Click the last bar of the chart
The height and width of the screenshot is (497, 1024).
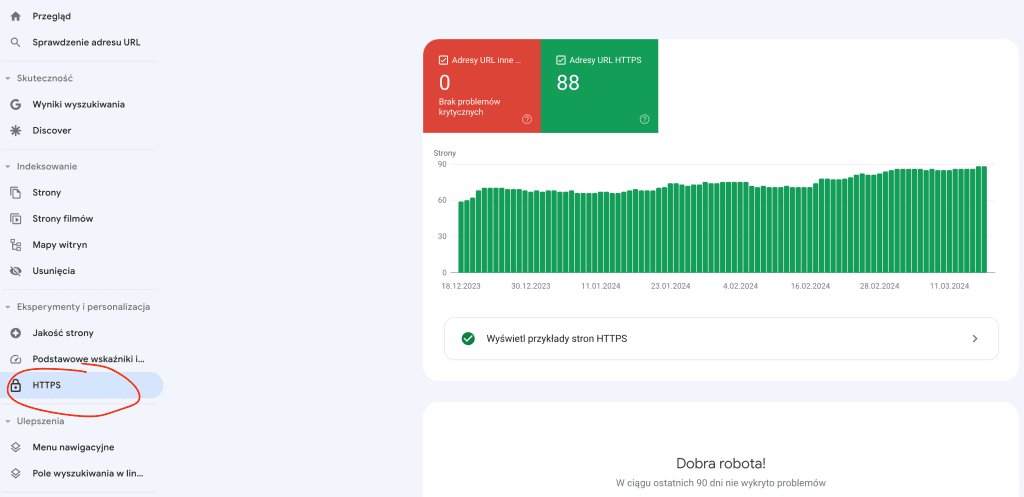click(x=984, y=219)
